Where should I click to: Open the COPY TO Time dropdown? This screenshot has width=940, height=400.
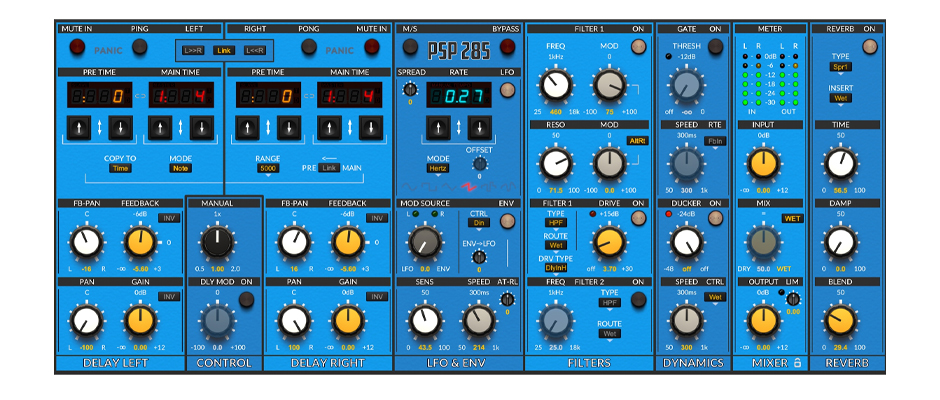coord(120,169)
